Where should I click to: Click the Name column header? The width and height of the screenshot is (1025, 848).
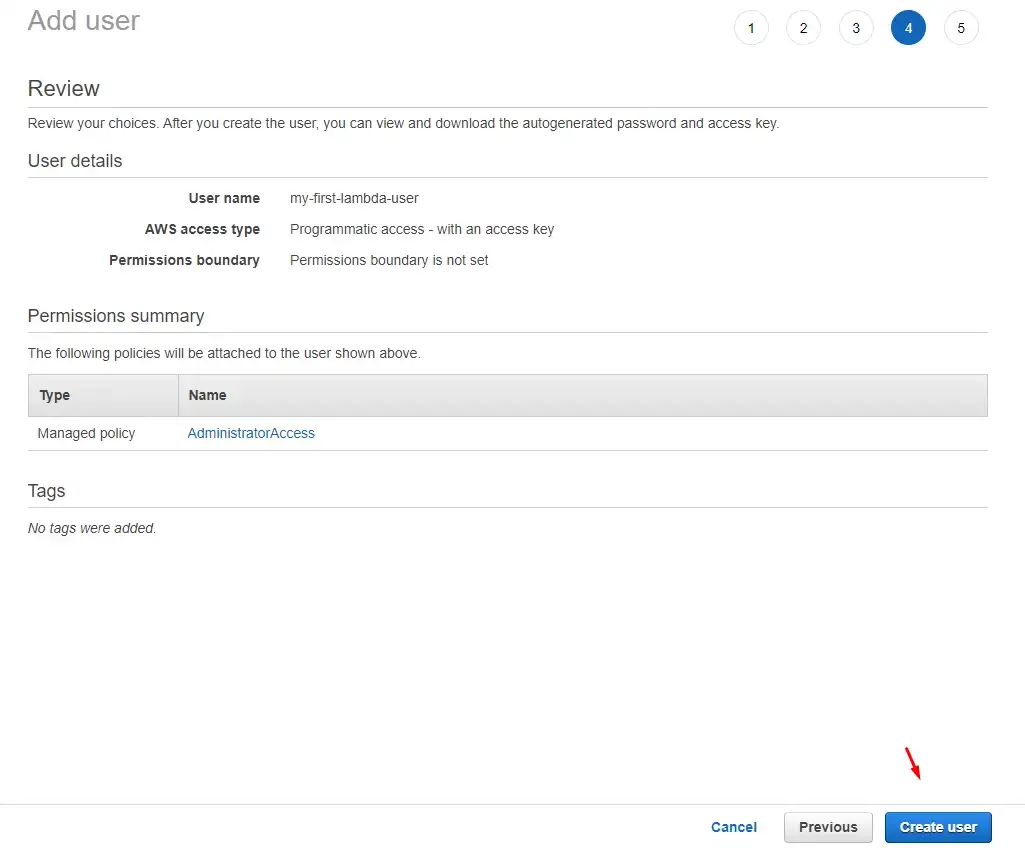coord(207,395)
